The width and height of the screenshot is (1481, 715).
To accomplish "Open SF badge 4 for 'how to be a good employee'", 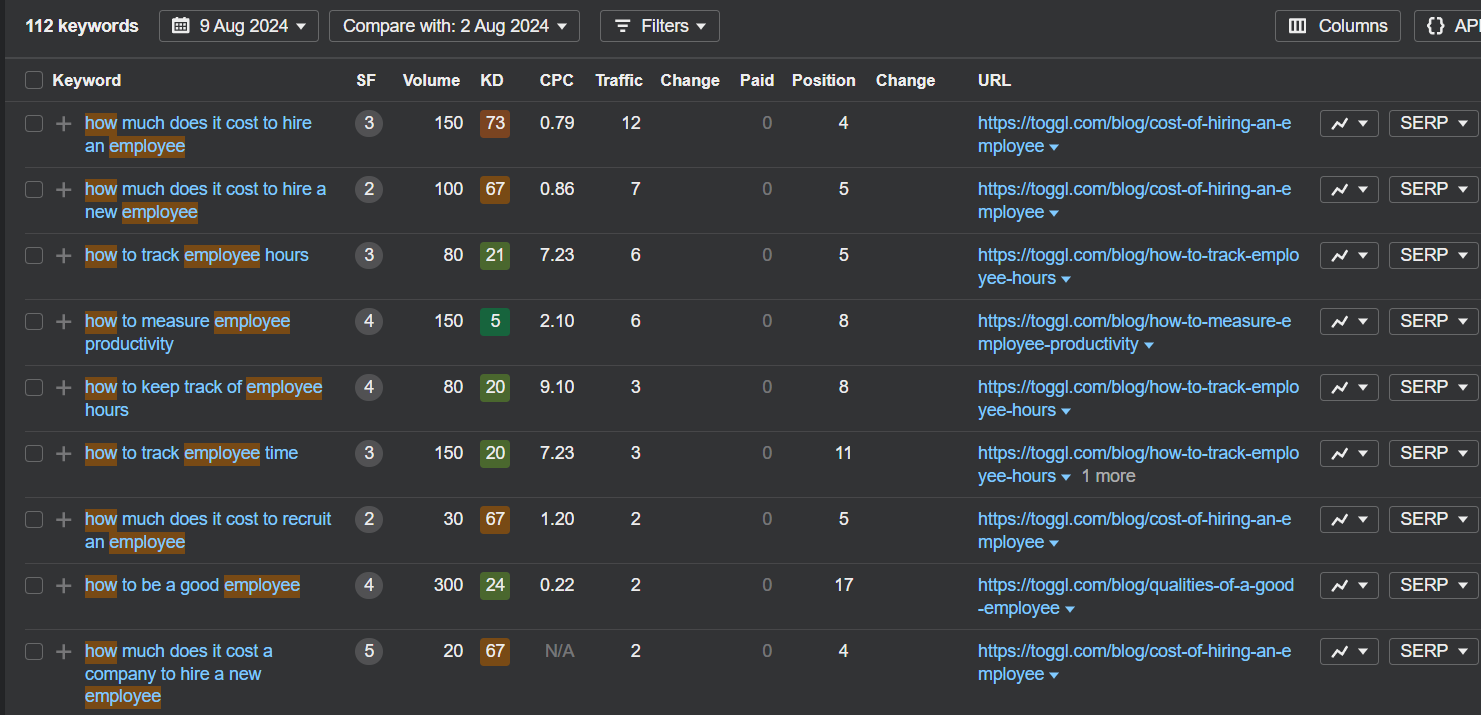I will click(x=369, y=585).
